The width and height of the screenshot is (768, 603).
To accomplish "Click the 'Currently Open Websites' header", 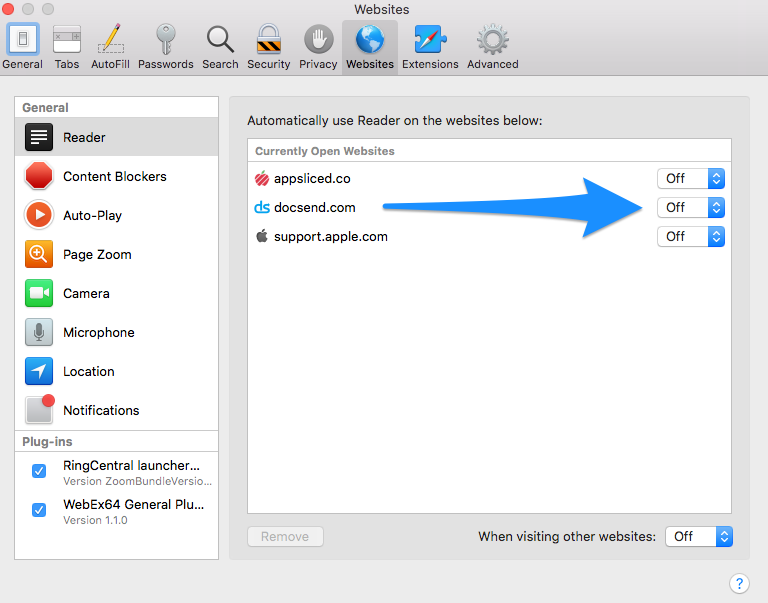I will pyautogui.click(x=325, y=151).
